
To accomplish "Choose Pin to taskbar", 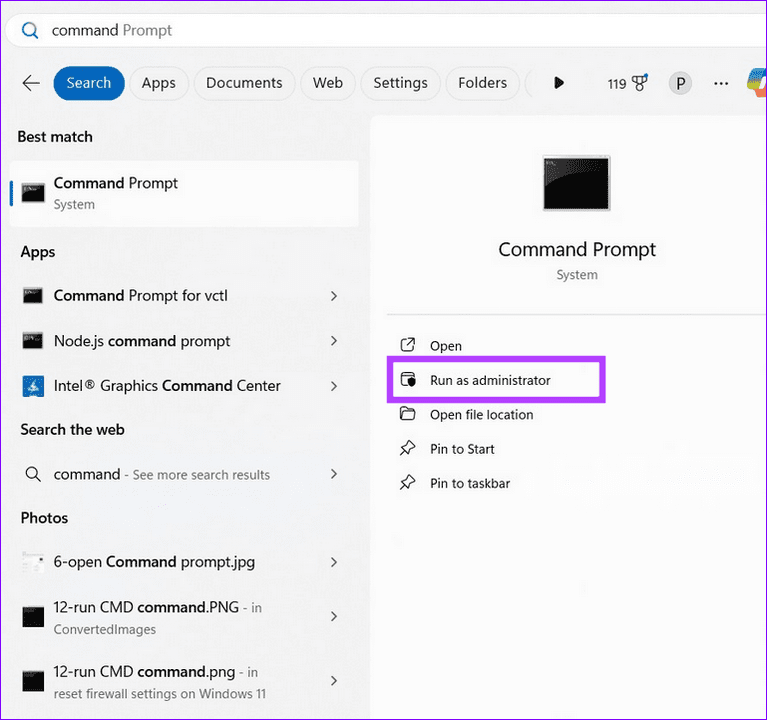I will (470, 483).
